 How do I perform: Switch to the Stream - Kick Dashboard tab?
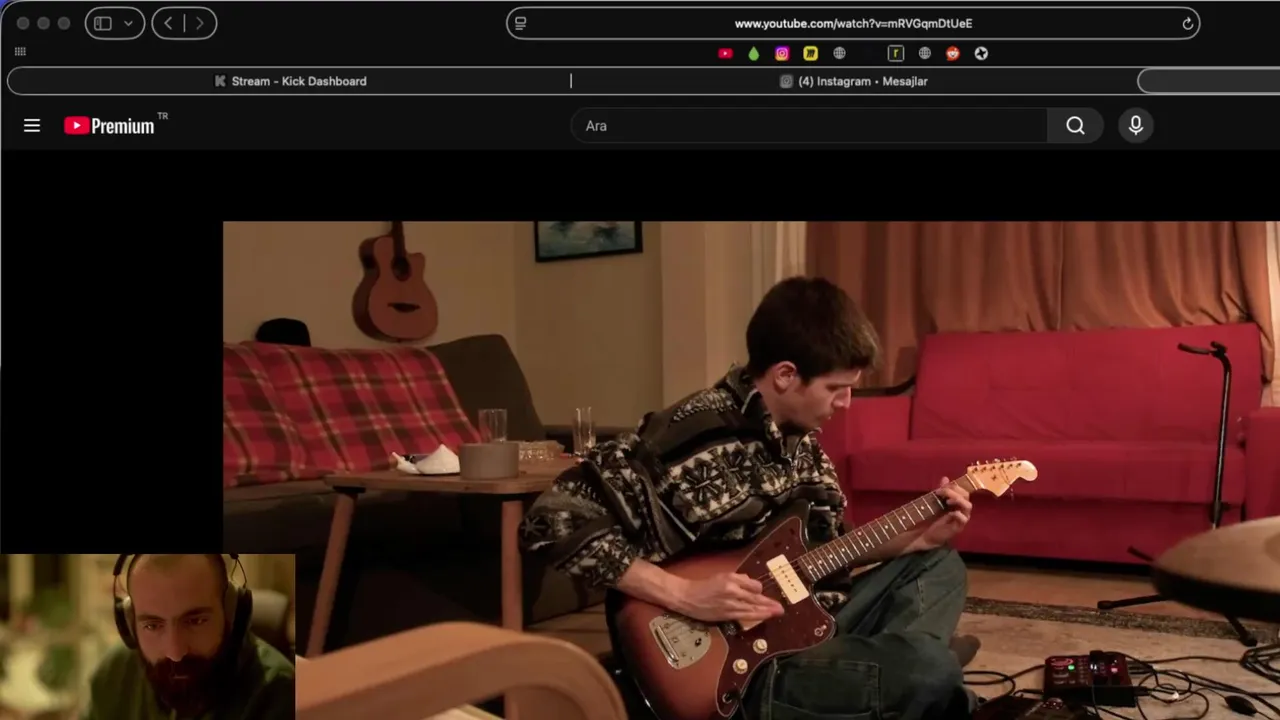coord(290,81)
